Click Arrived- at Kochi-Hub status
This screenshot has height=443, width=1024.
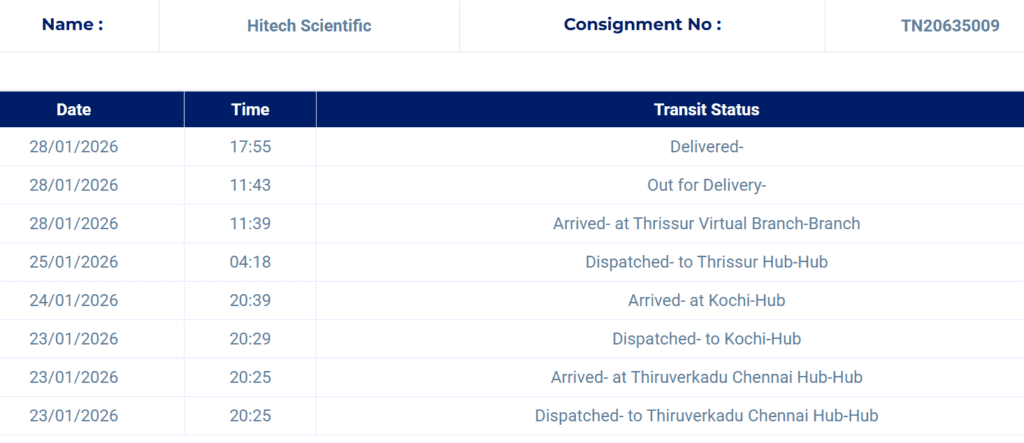(706, 300)
